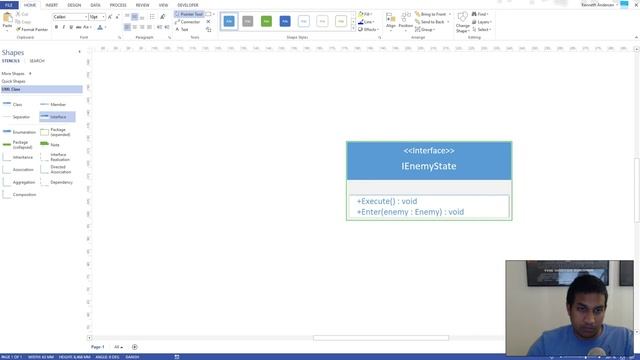This screenshot has height=360, width=640.
Task: Select the Separator shape
Action: pos(16,117)
